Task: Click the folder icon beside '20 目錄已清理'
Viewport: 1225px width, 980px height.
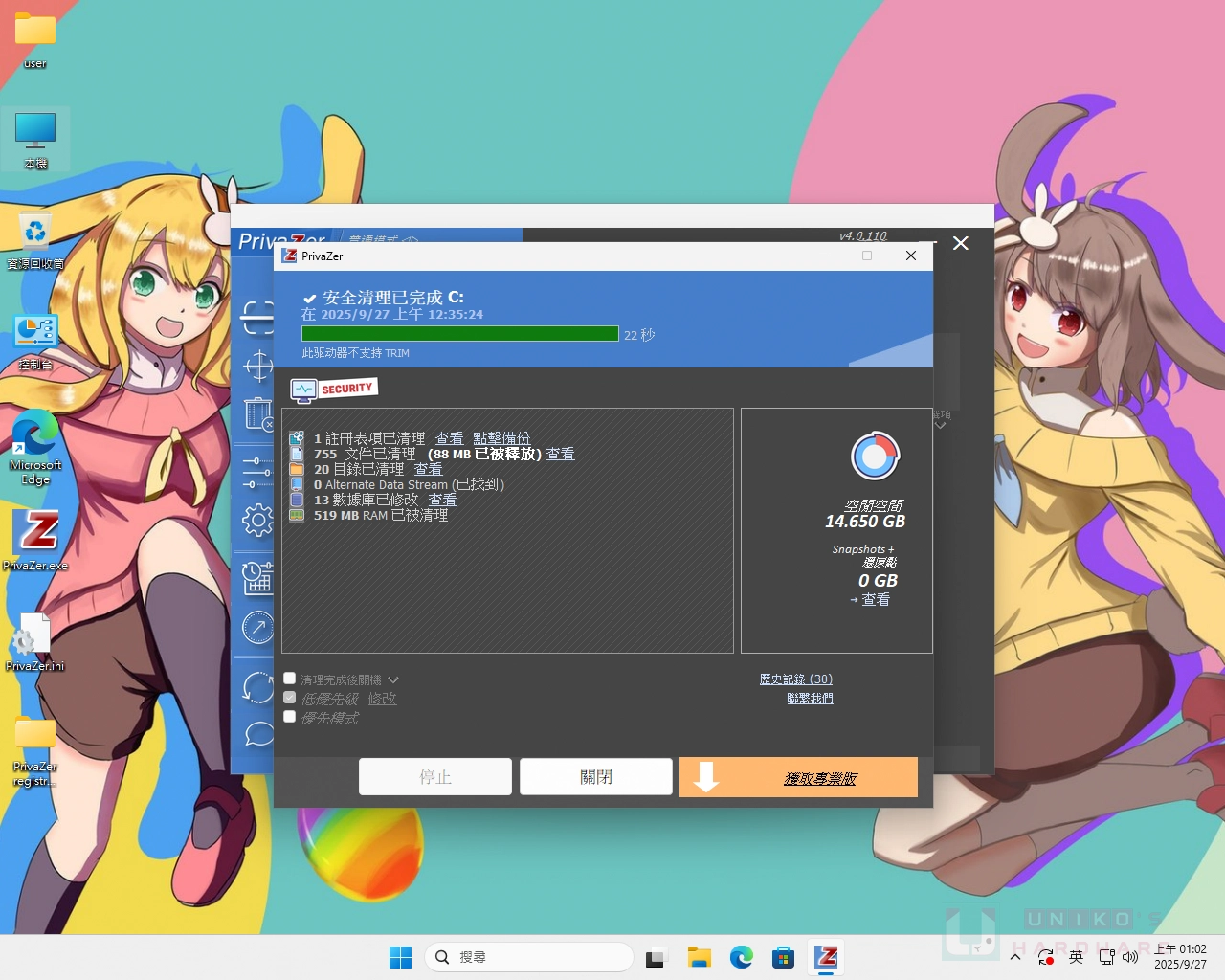Action: (x=297, y=469)
